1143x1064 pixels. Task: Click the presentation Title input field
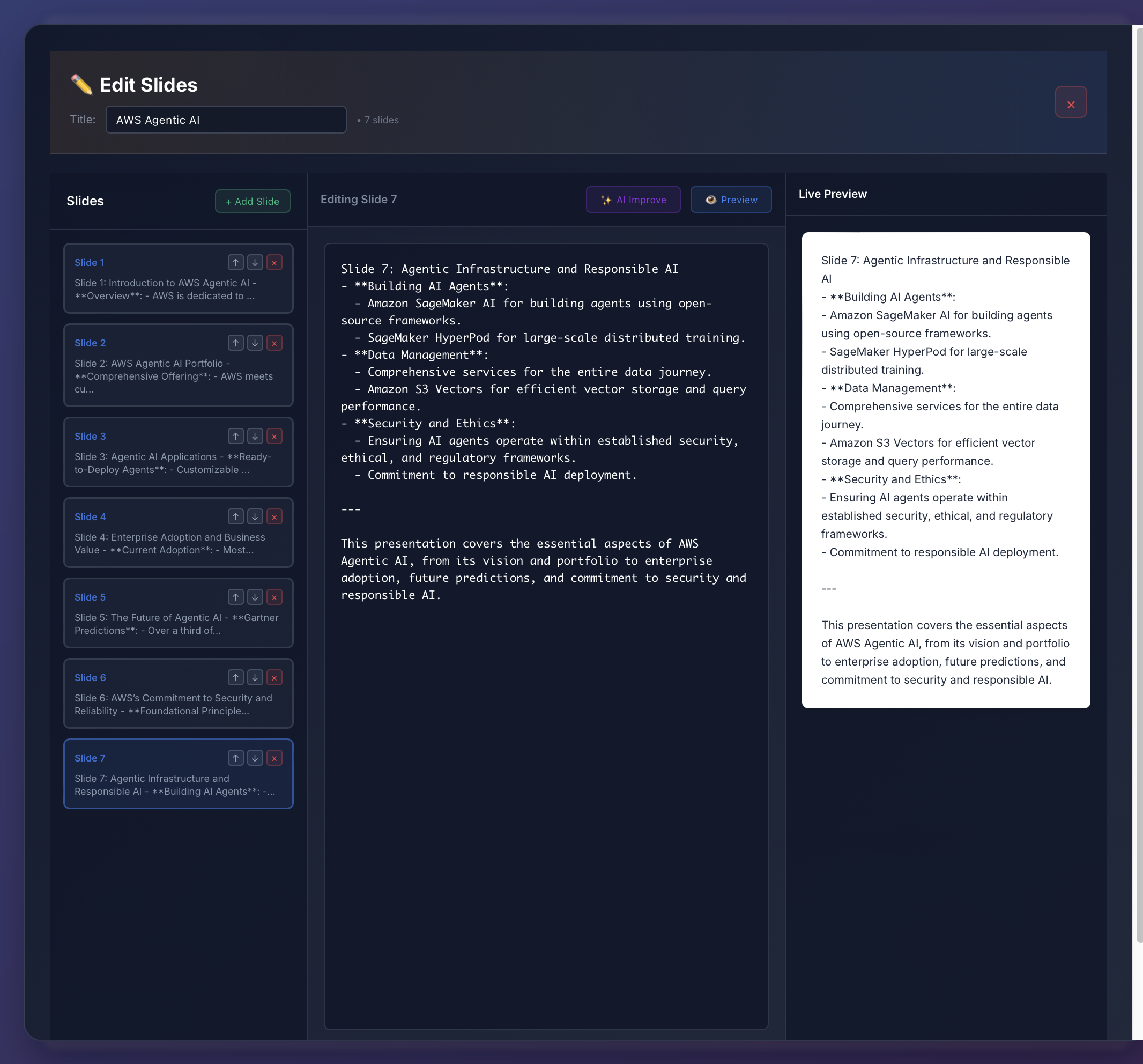click(226, 120)
